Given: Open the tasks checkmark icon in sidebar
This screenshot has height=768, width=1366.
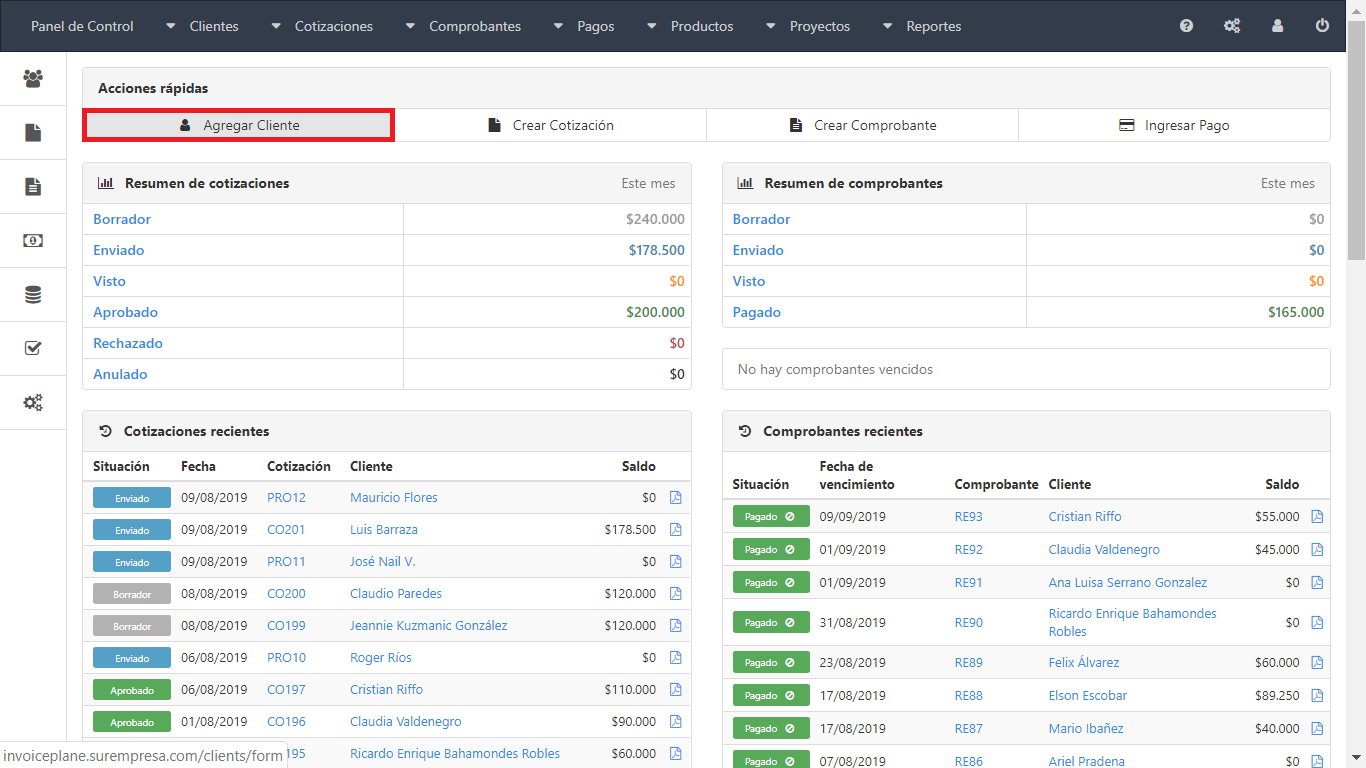Looking at the screenshot, I should pyautogui.click(x=33, y=349).
